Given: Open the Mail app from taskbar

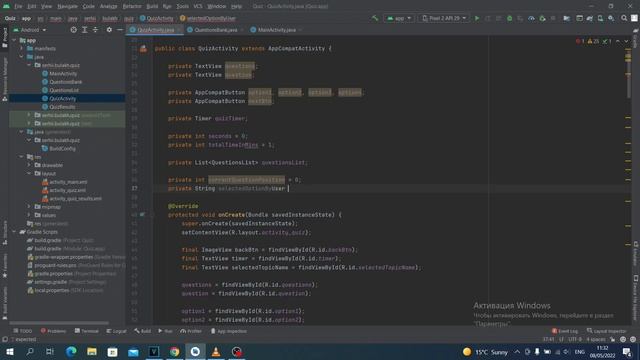Looking at the screenshot, I should click(x=133, y=352).
